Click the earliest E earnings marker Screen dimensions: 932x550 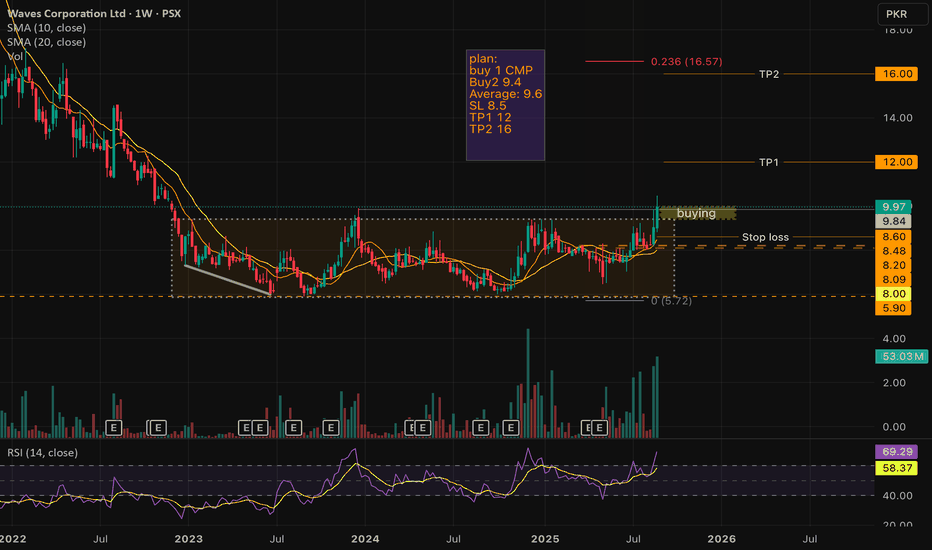pos(114,428)
